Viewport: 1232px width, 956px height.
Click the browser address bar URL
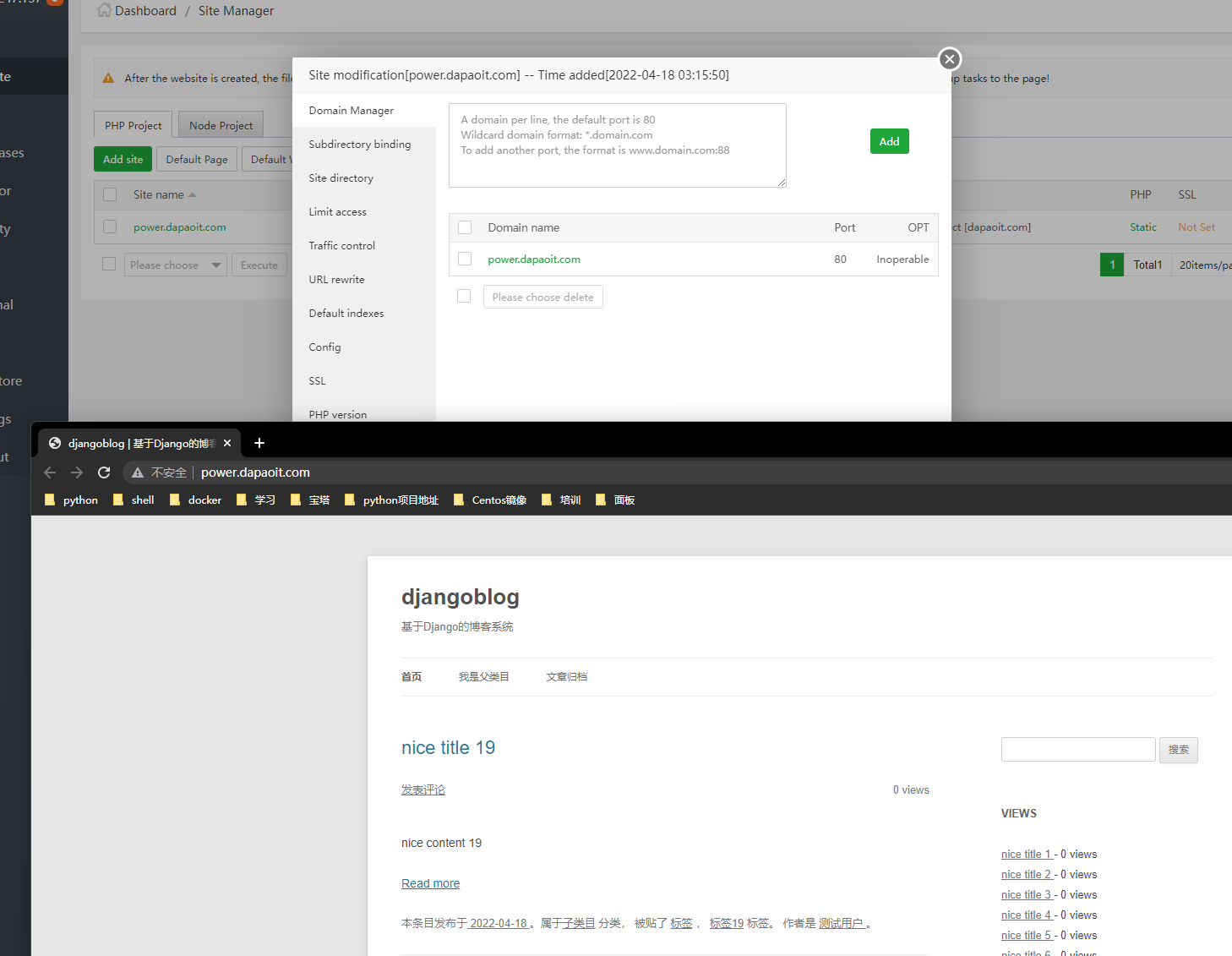tap(255, 473)
